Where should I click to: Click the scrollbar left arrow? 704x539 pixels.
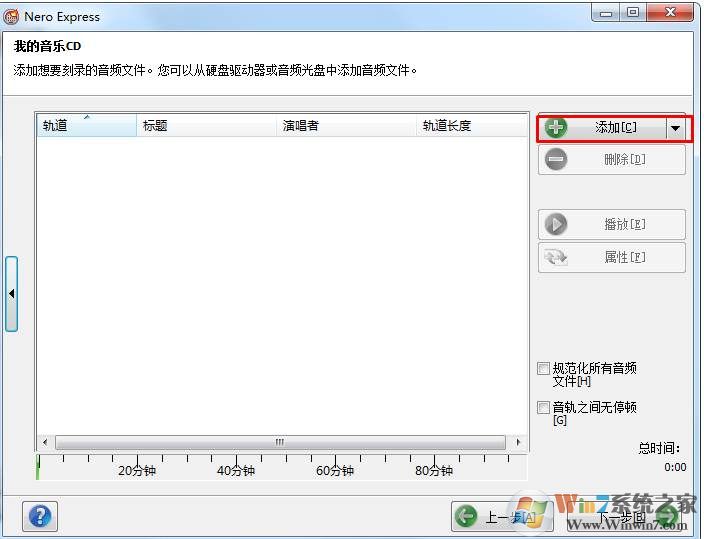pos(45,442)
